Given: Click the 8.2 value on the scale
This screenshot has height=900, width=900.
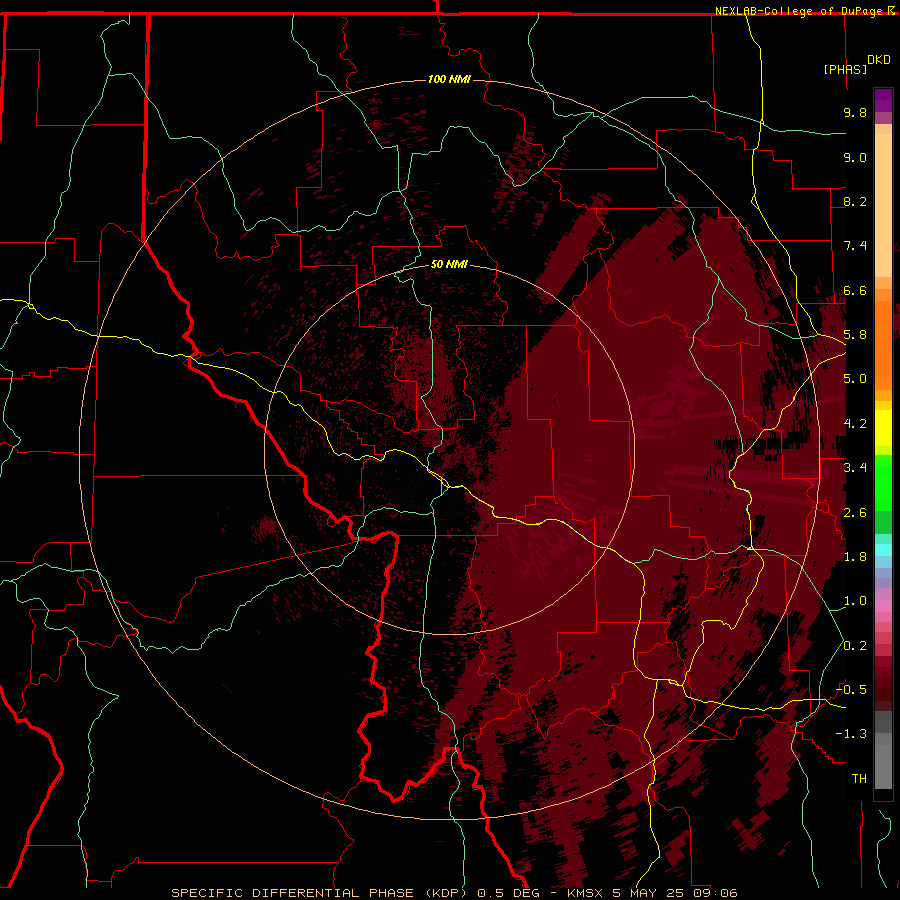Looking at the screenshot, I should [x=855, y=201].
